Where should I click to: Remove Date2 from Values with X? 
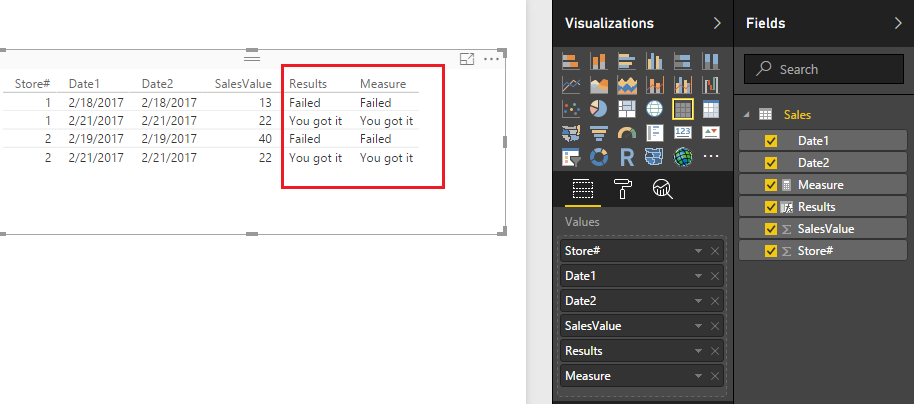pyautogui.click(x=715, y=301)
